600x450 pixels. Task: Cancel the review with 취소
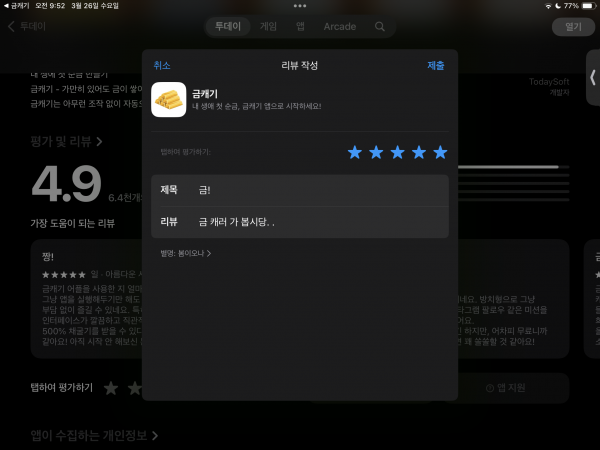(162, 65)
